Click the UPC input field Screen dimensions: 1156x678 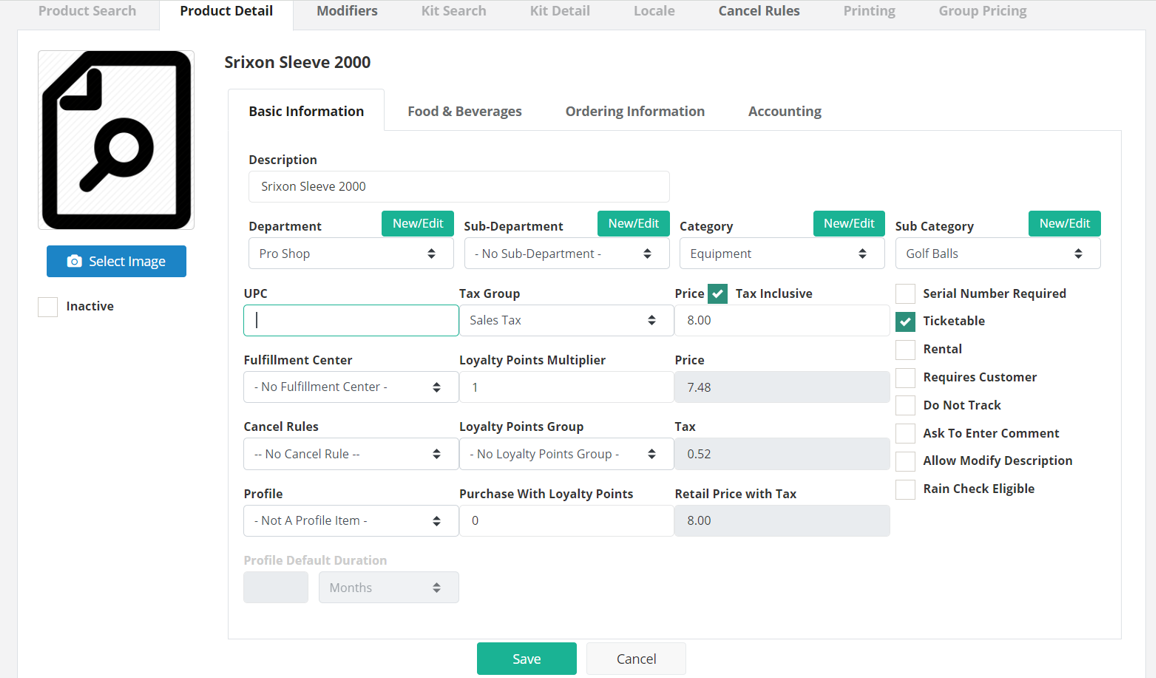[351, 321]
